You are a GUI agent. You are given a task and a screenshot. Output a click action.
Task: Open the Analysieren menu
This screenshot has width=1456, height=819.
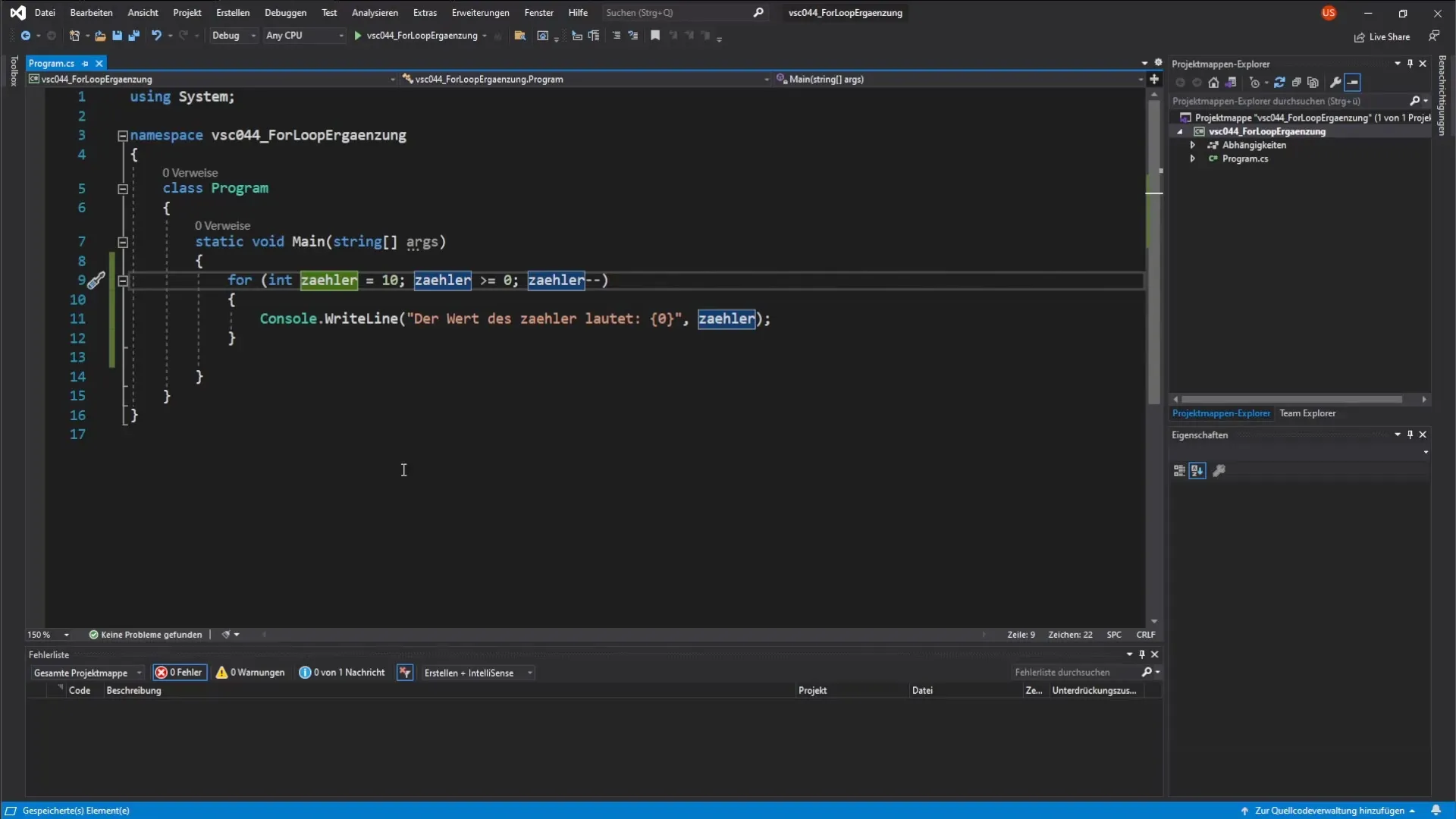[x=375, y=13]
